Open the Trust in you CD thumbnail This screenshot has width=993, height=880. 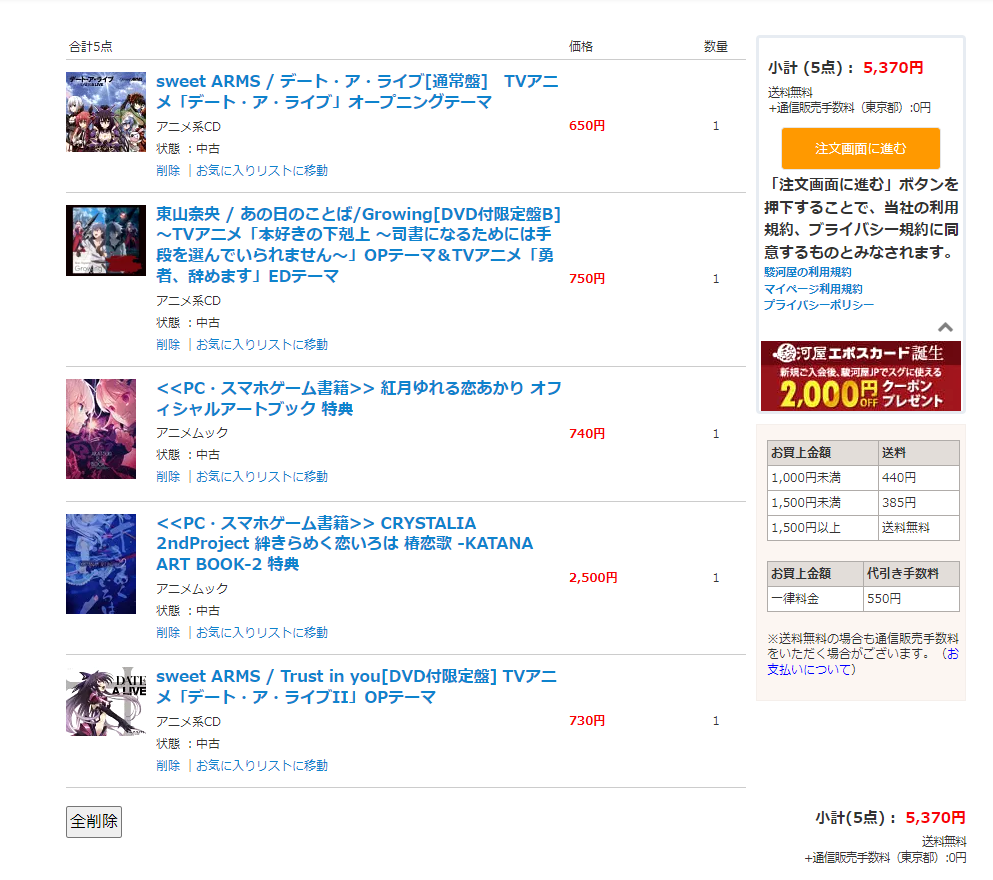pos(106,702)
